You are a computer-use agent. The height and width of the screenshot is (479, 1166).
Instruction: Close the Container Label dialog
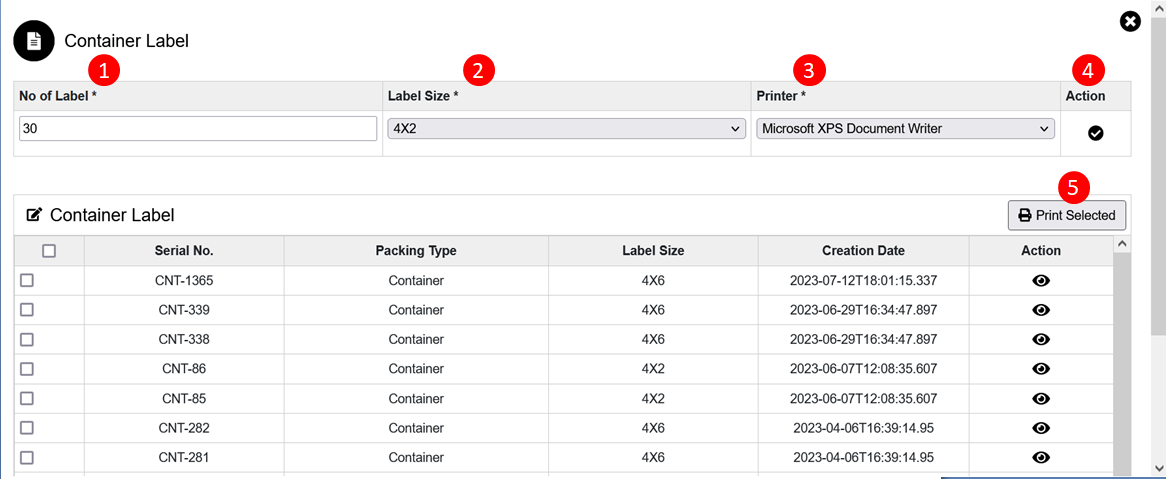pos(1130,21)
